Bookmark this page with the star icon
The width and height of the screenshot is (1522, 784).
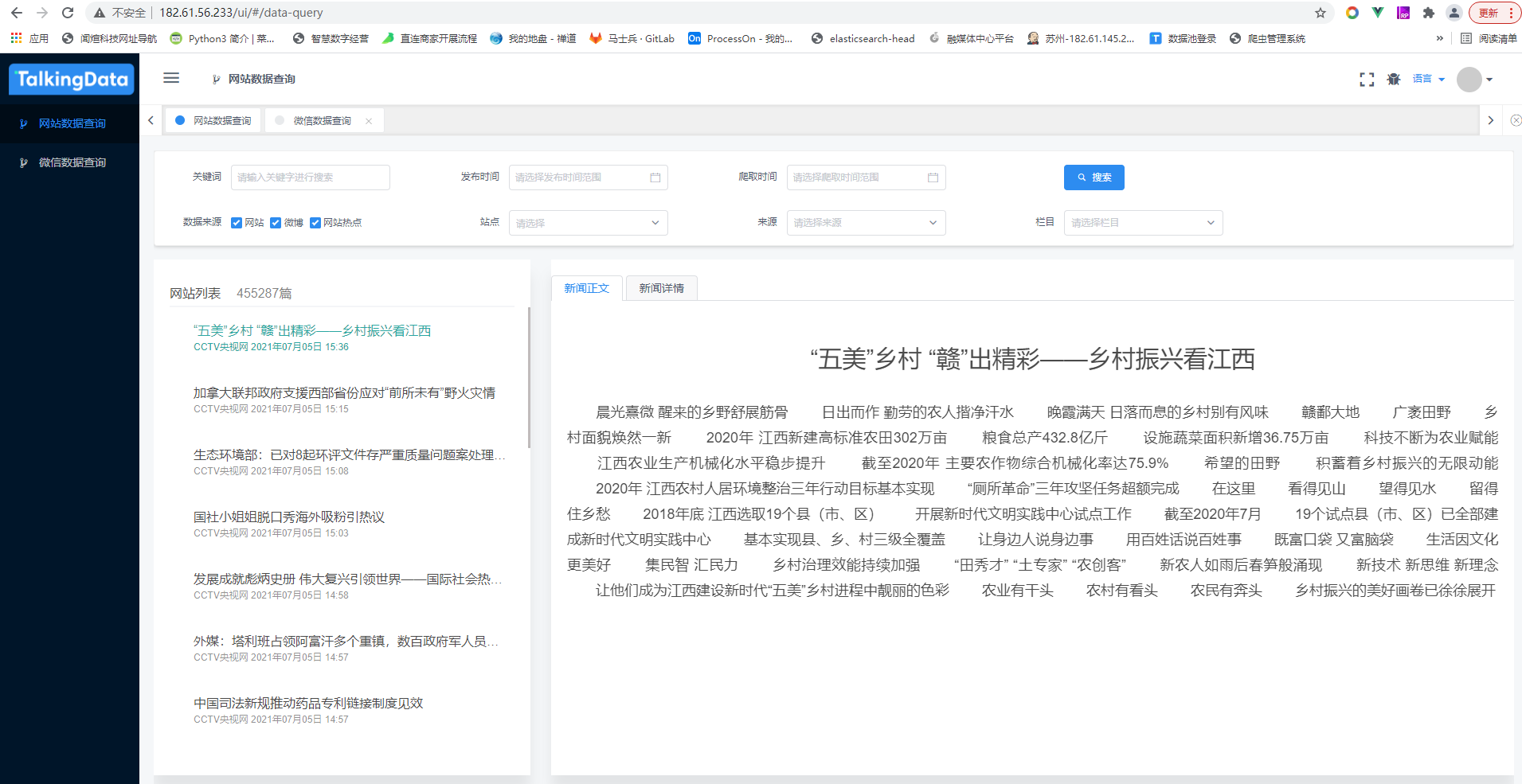pos(1321,13)
